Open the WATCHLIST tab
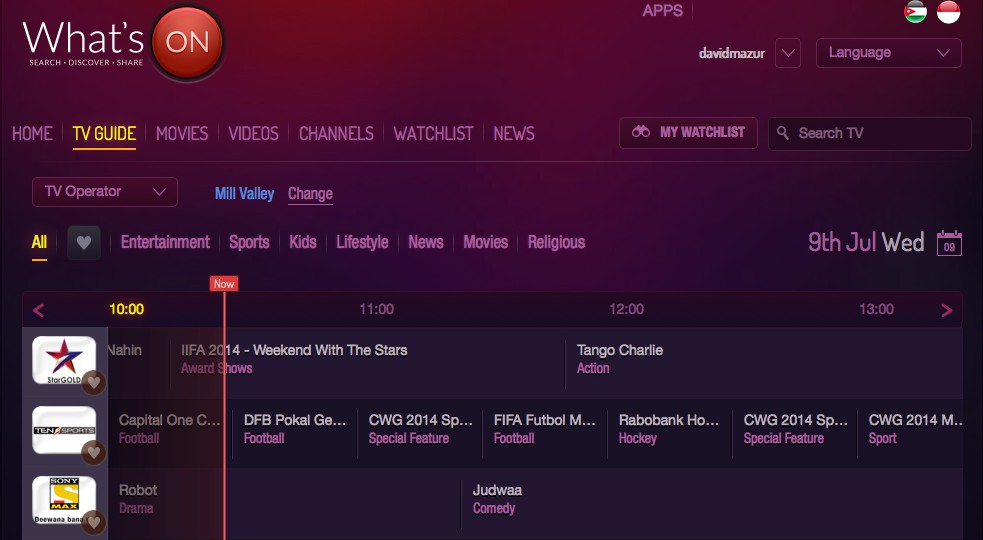This screenshot has height=540, width=983. tap(433, 134)
